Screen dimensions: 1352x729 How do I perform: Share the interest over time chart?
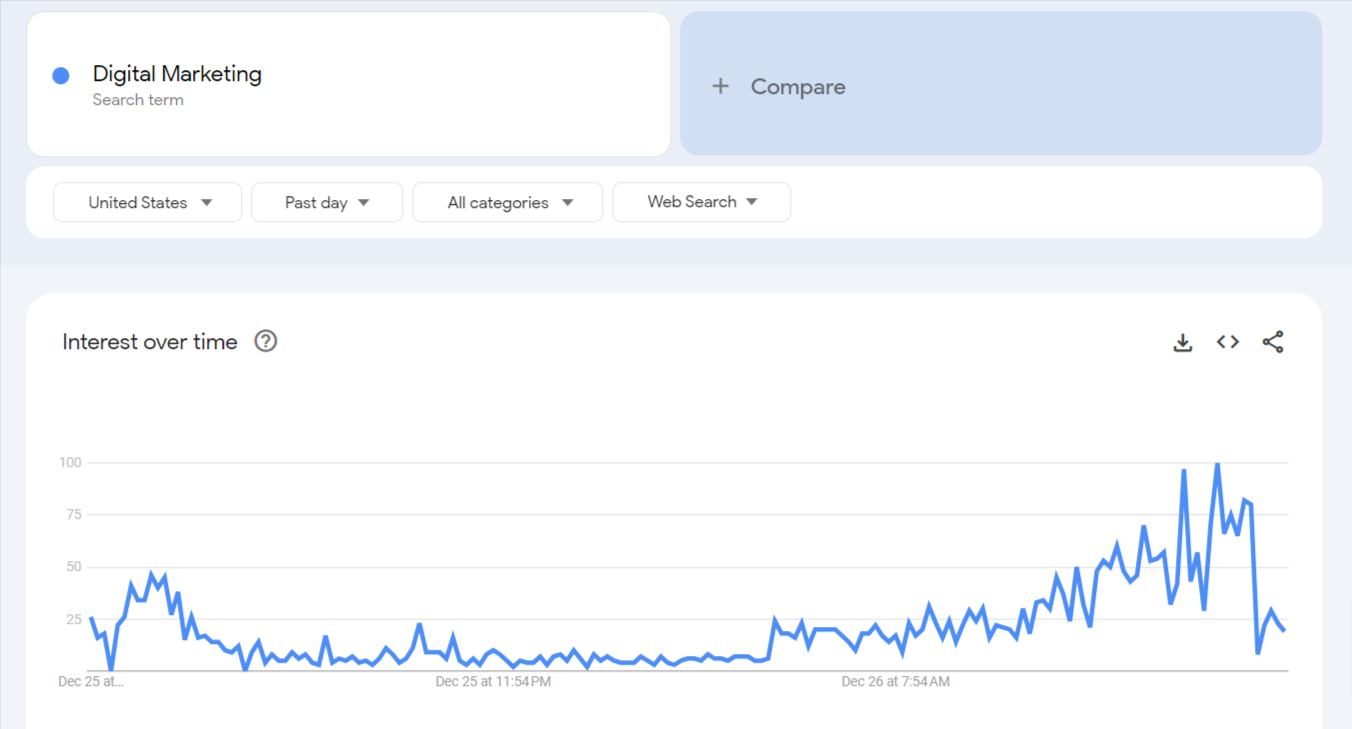1273,342
